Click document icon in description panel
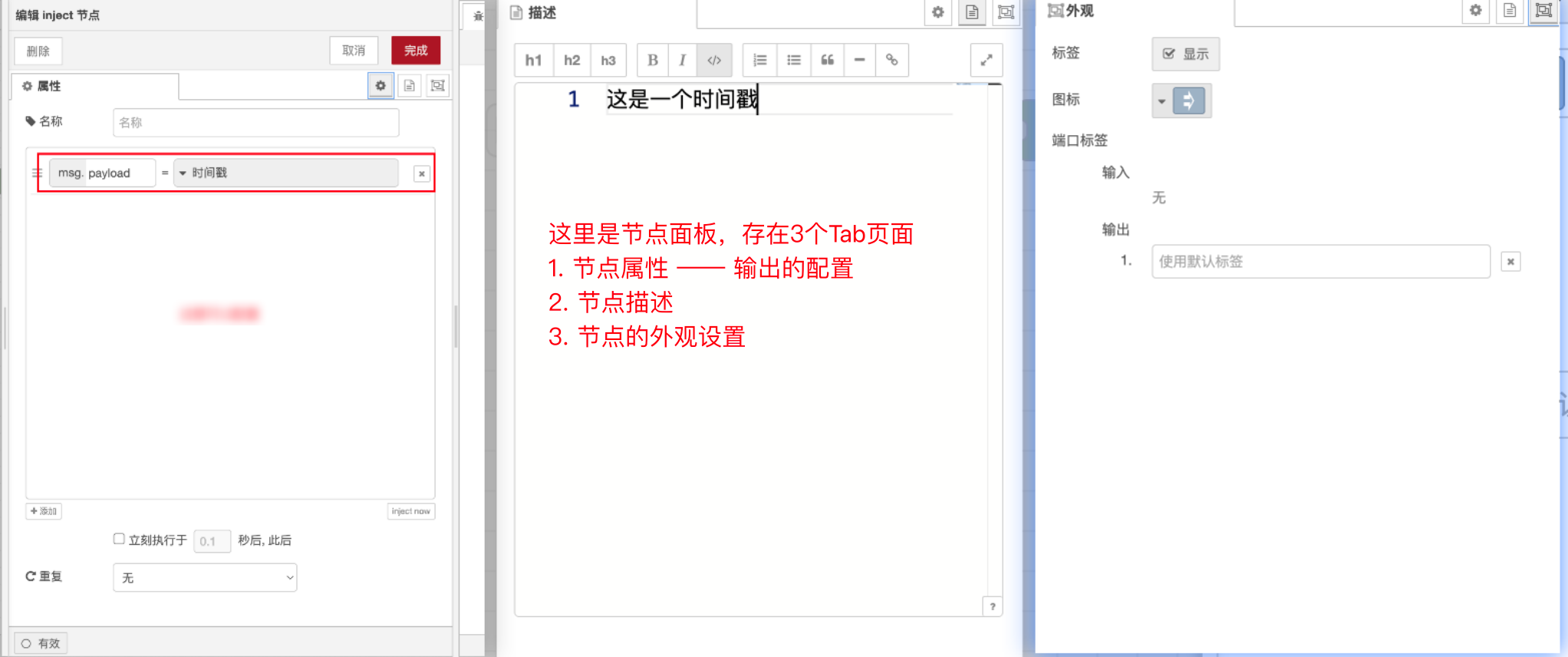 972,12
